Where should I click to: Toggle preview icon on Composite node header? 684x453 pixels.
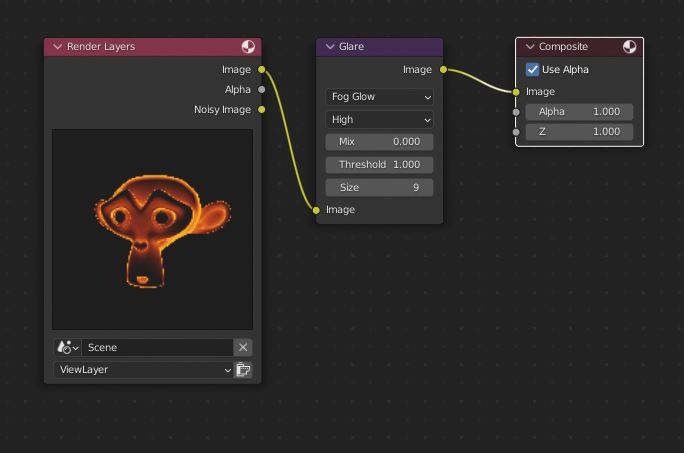pos(629,47)
